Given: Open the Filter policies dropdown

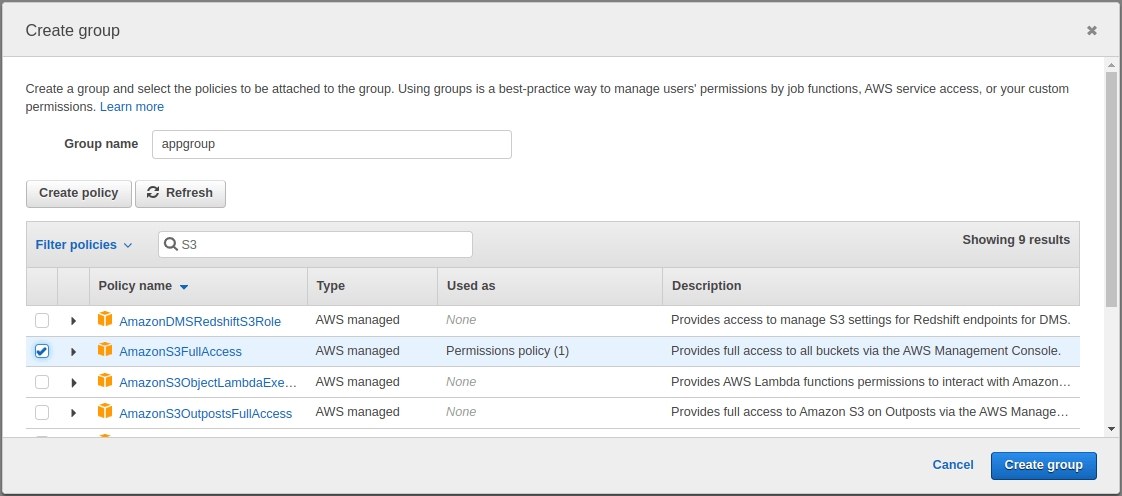Looking at the screenshot, I should click(84, 245).
